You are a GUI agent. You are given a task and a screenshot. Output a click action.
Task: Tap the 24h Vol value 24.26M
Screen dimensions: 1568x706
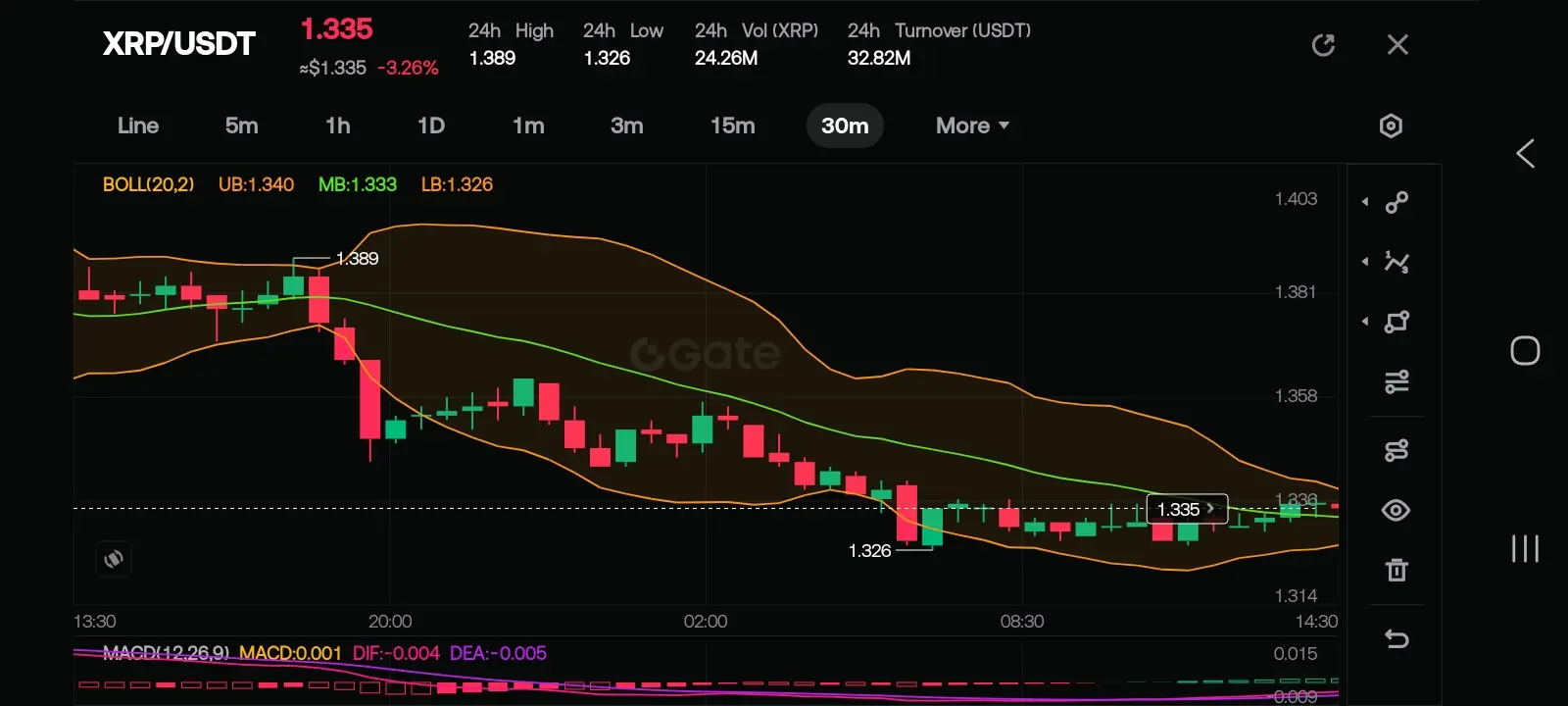click(726, 58)
